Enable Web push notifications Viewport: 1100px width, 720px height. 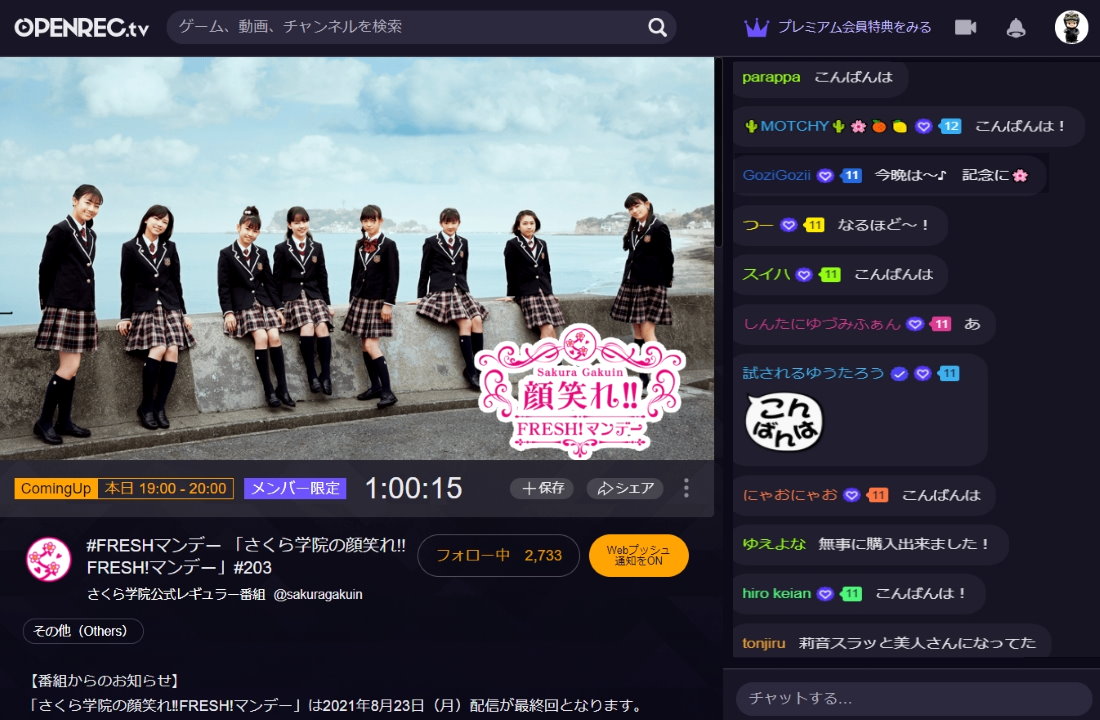[x=639, y=556]
